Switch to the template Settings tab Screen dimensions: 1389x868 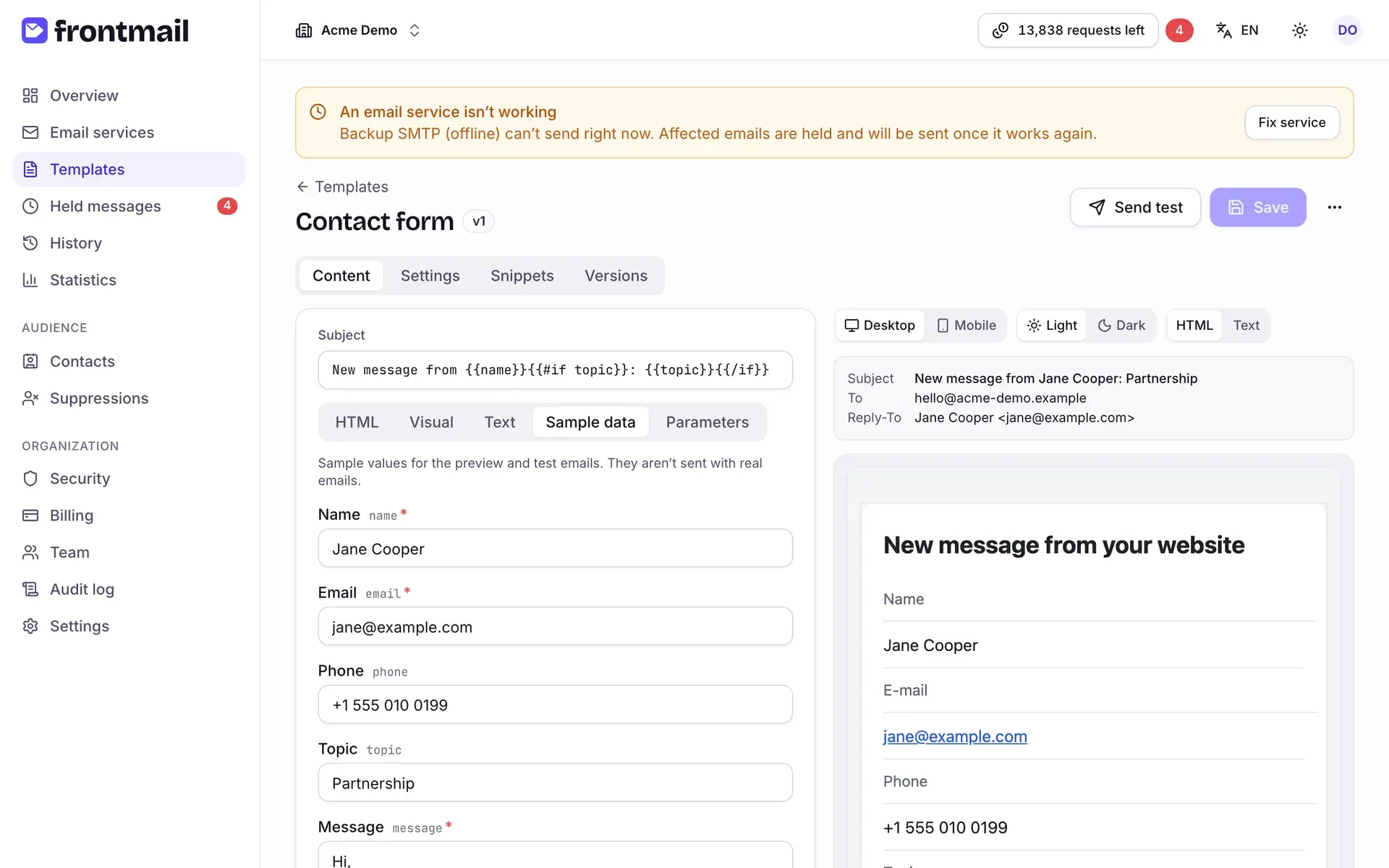click(430, 276)
